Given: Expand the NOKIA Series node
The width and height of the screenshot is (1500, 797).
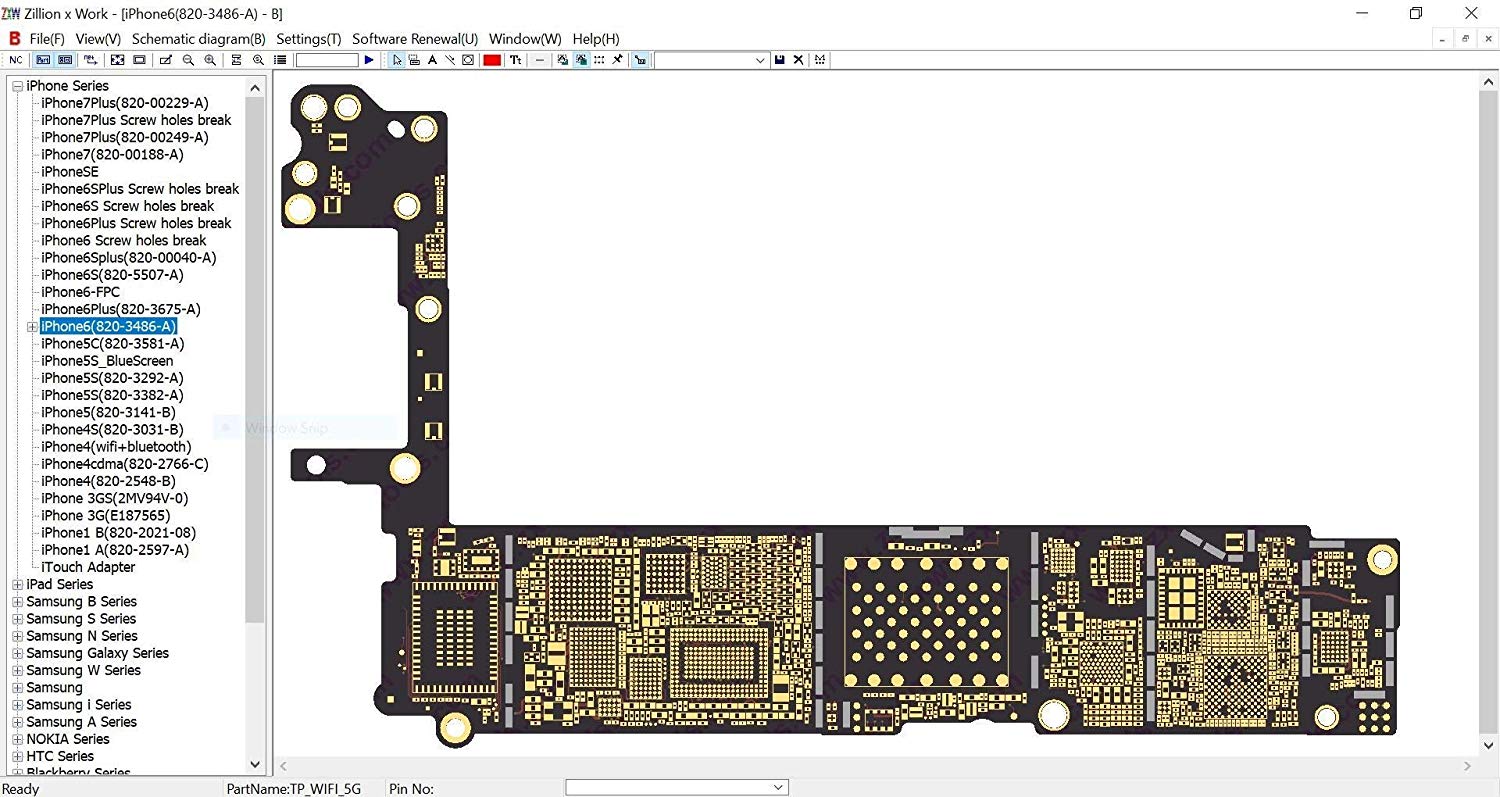Looking at the screenshot, I should (x=17, y=739).
